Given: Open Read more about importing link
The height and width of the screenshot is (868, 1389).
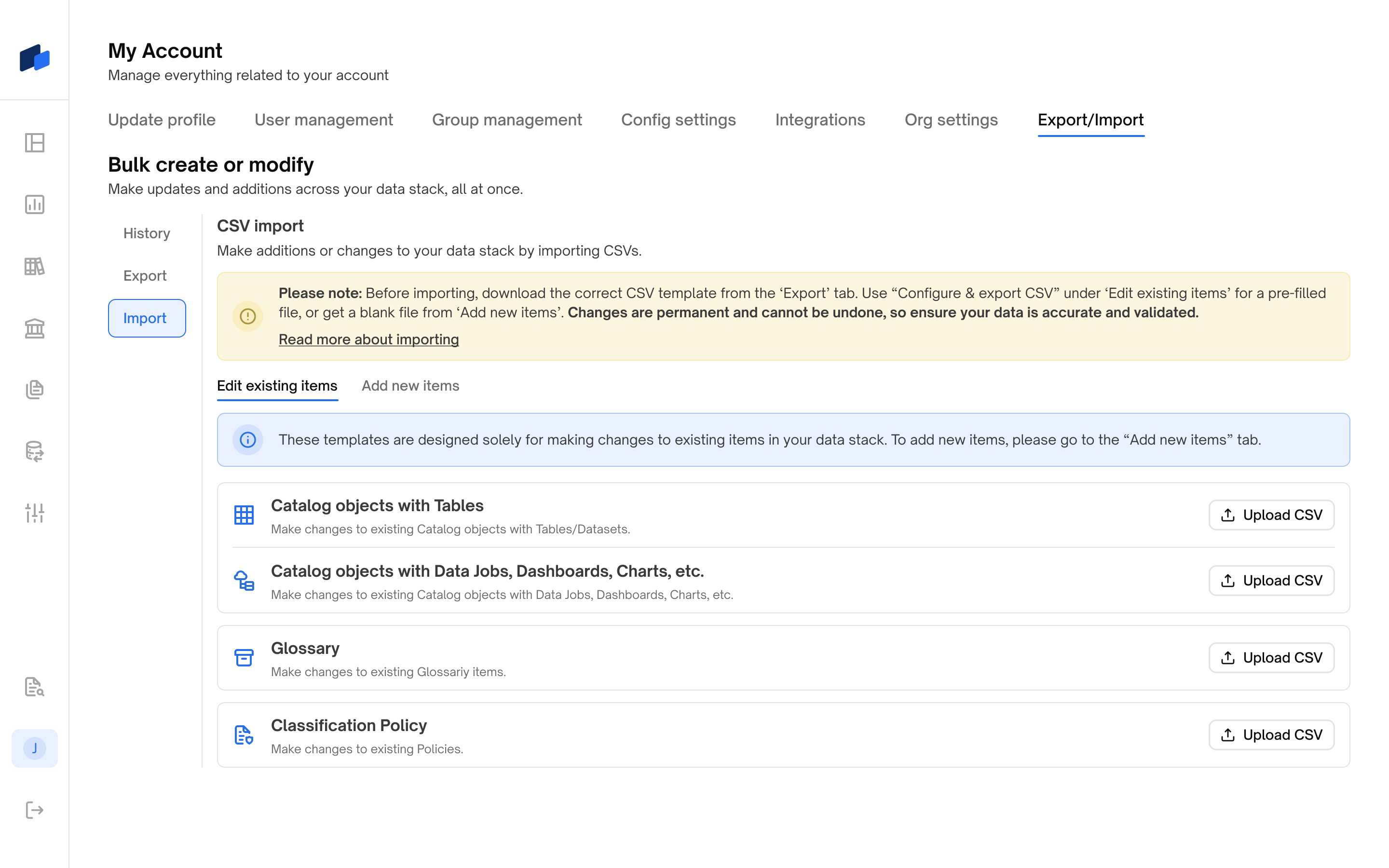Looking at the screenshot, I should click(368, 339).
